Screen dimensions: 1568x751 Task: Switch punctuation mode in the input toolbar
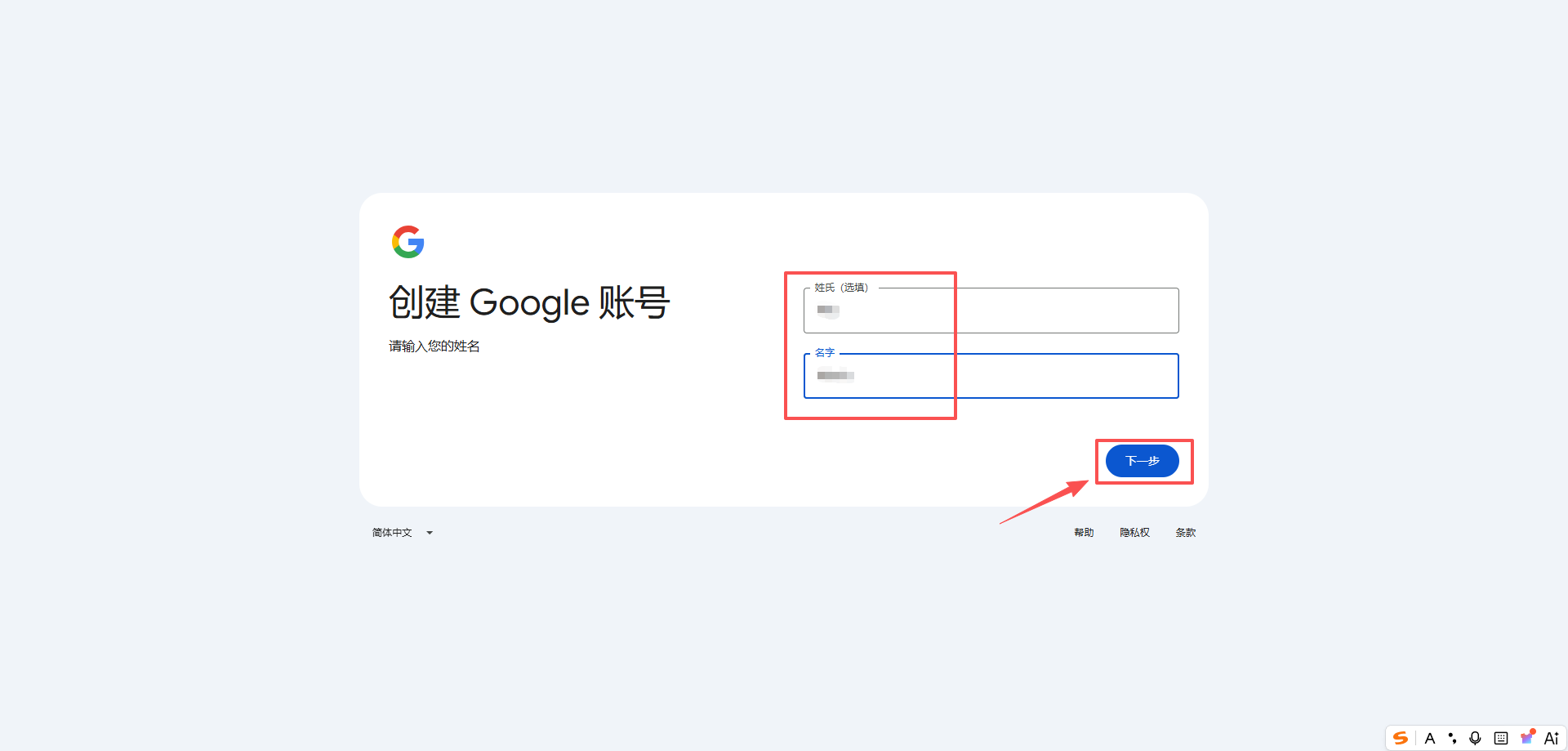coord(1452,738)
